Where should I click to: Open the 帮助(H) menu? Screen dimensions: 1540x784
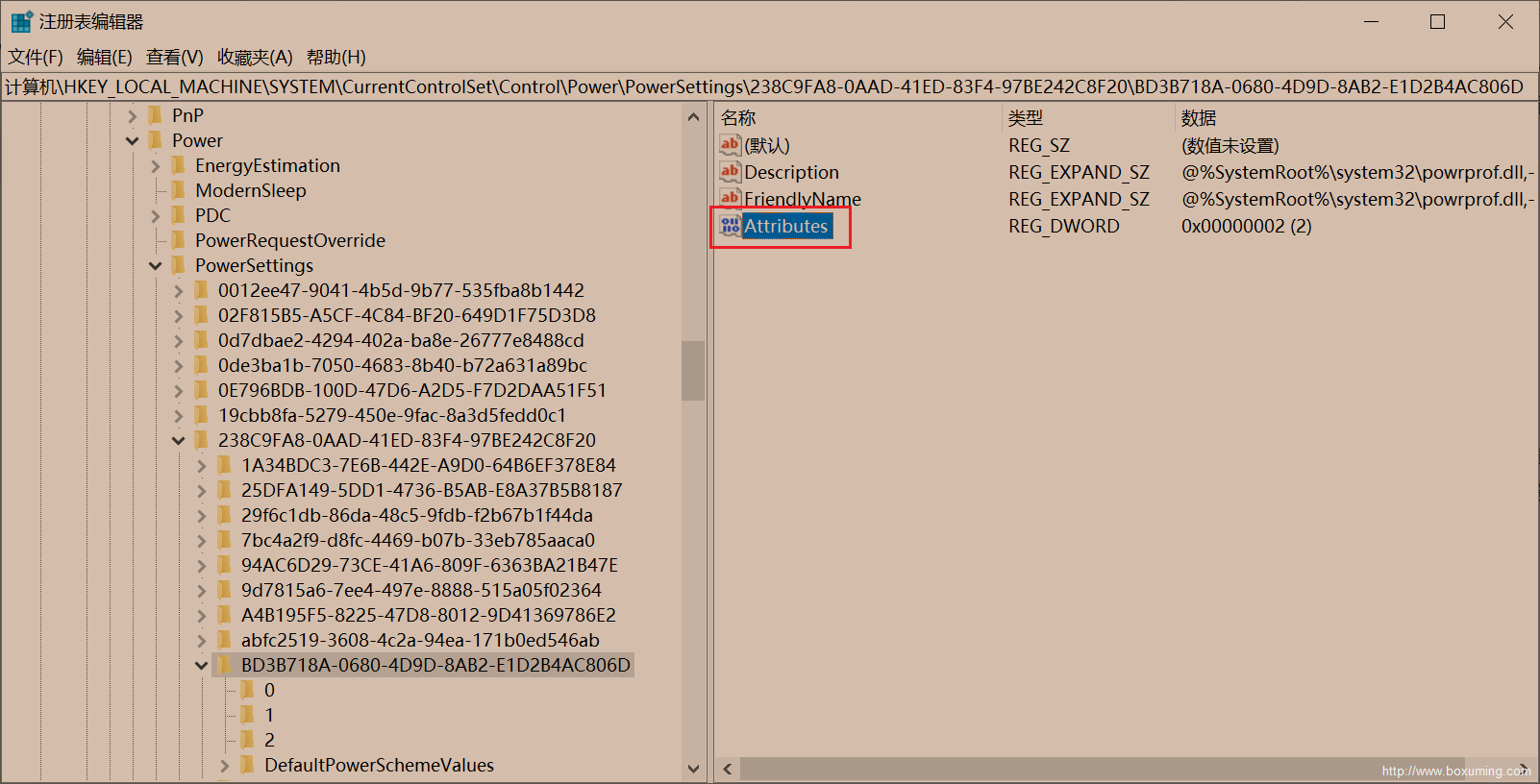[x=336, y=57]
